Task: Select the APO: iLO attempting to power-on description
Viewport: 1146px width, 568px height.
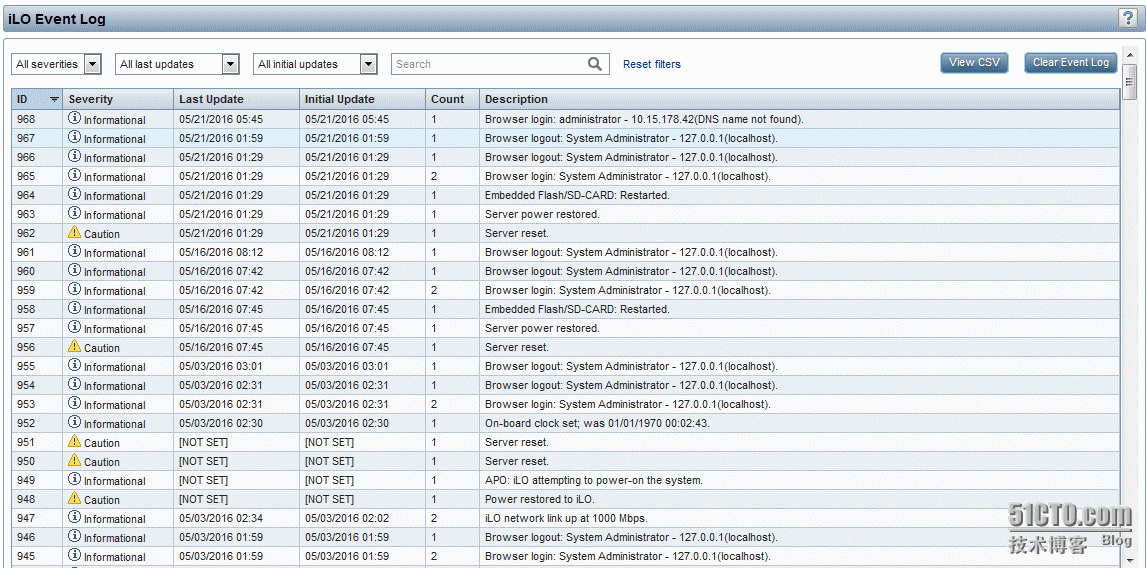Action: tap(593, 480)
